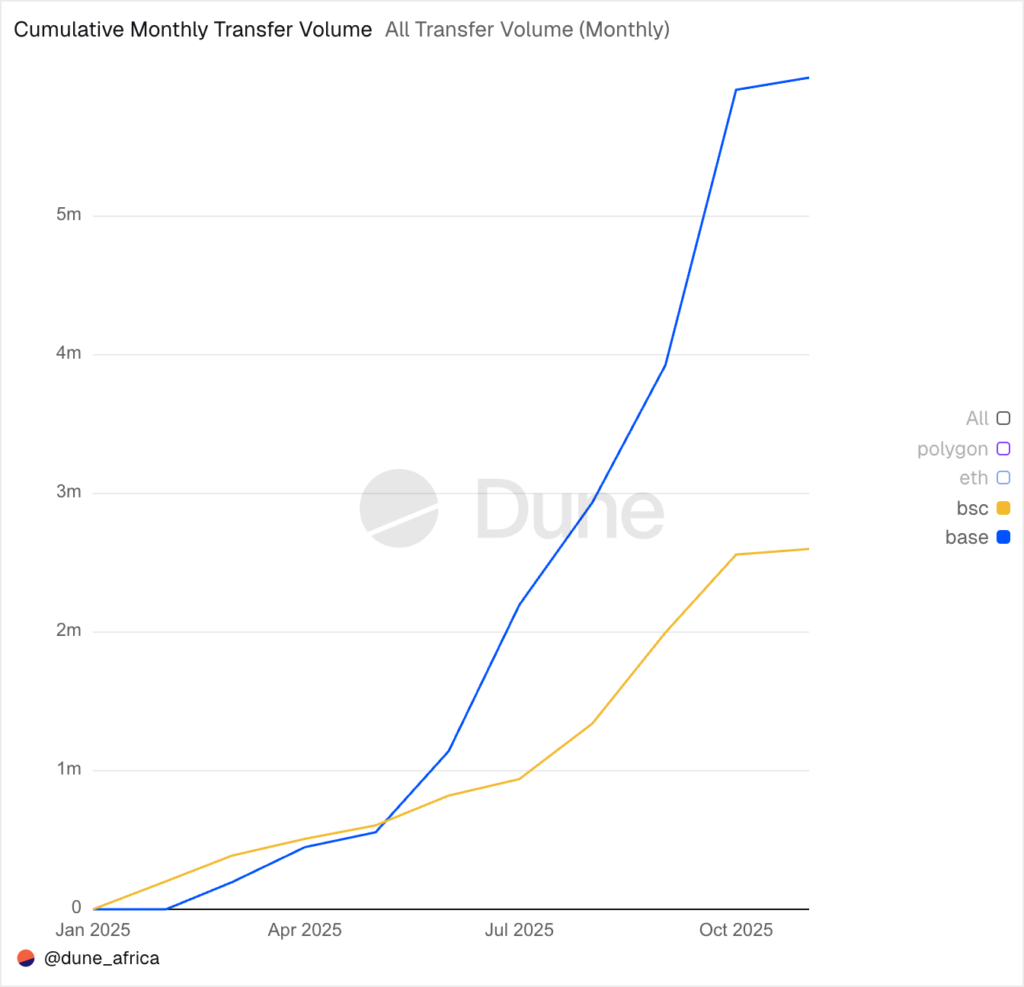Click the 'Apr 2025' x-axis label
The width and height of the screenshot is (1024, 987).
click(305, 930)
